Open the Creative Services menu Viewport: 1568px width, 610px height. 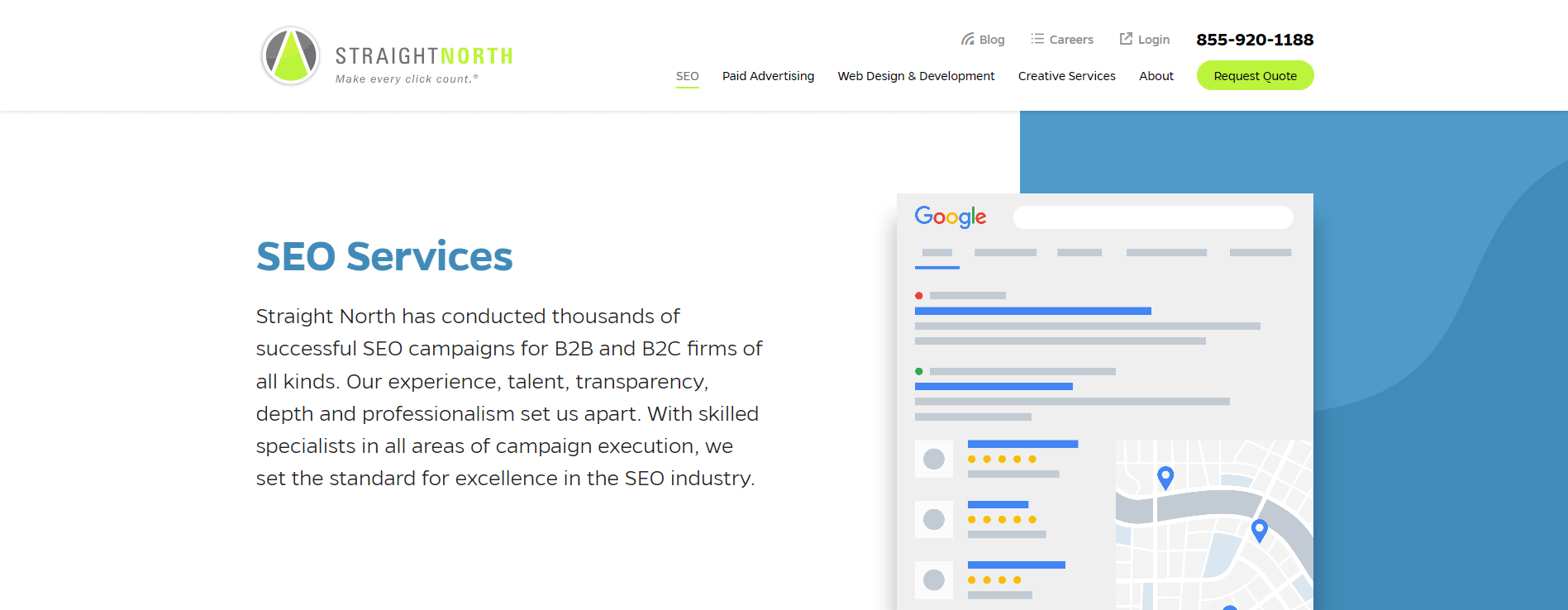coord(1067,76)
